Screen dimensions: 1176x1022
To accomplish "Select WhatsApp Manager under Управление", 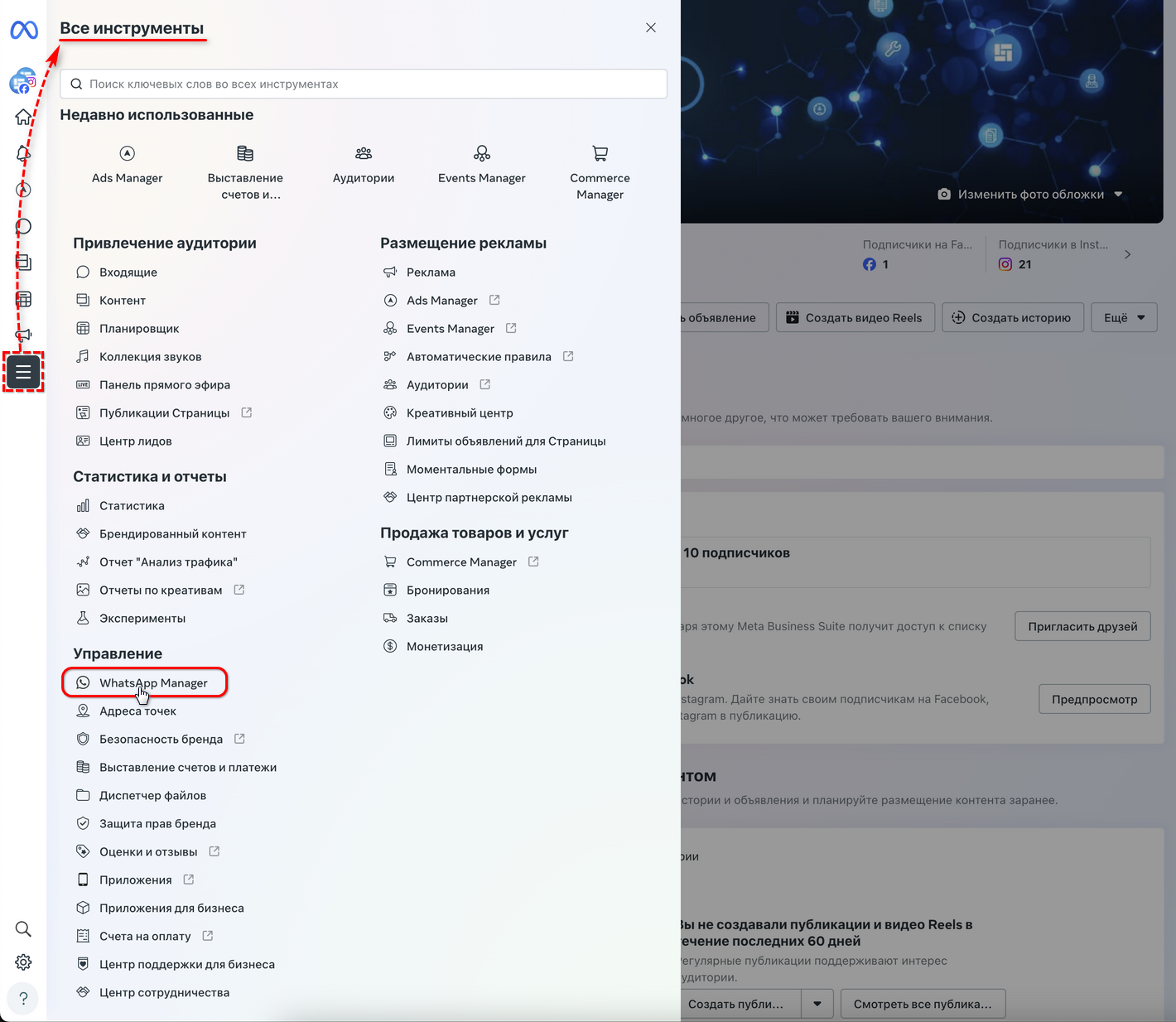I will [x=153, y=682].
